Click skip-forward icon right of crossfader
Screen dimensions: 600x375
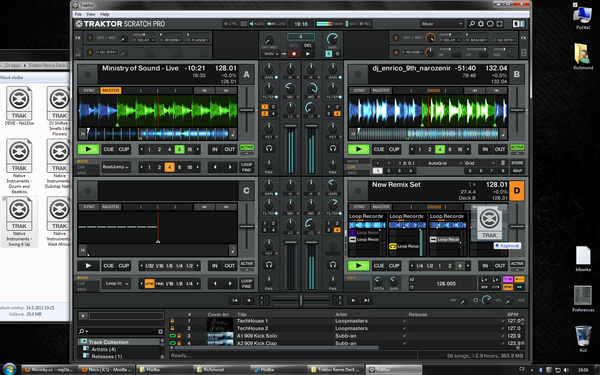tap(367, 300)
